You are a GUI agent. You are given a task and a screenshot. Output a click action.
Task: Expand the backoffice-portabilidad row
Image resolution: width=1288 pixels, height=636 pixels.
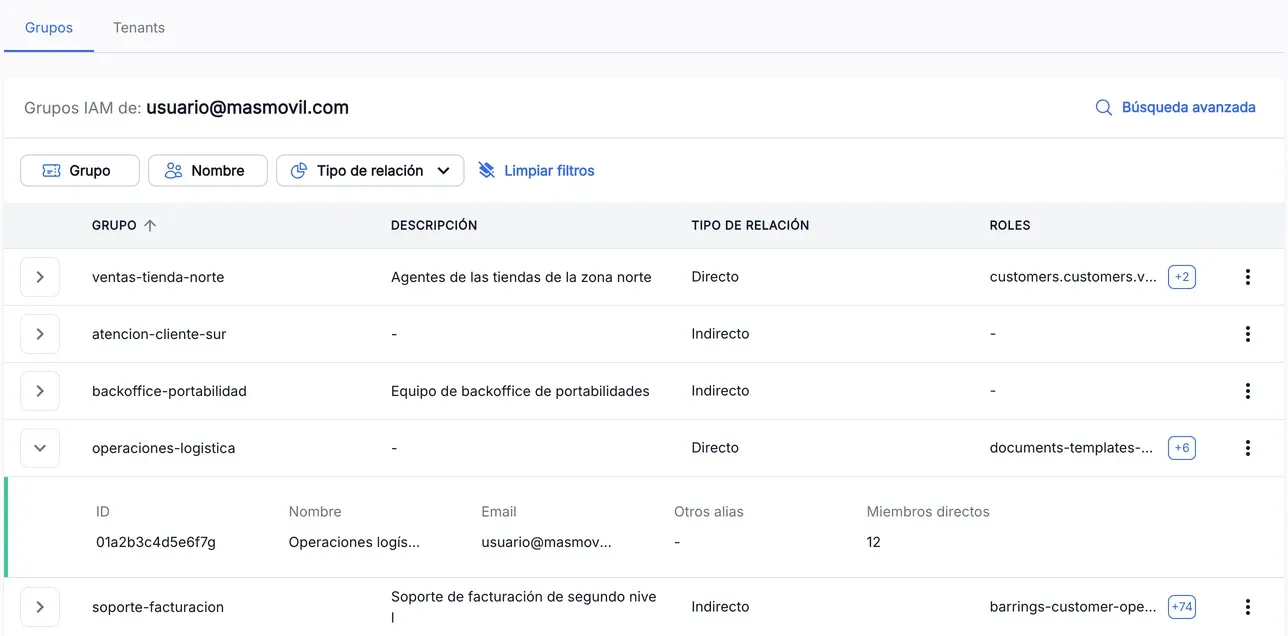pos(40,391)
